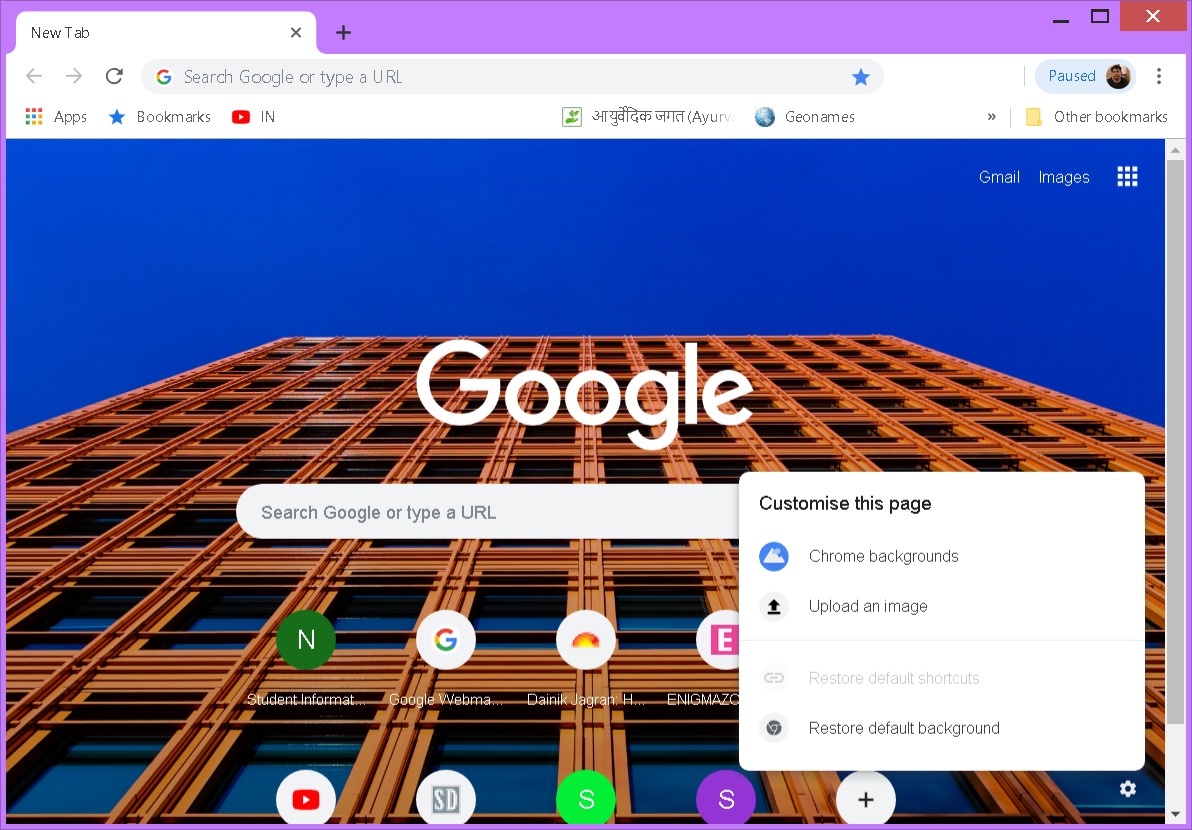The width and height of the screenshot is (1192, 830).
Task: Open the Gmail link
Action: pos(998,176)
